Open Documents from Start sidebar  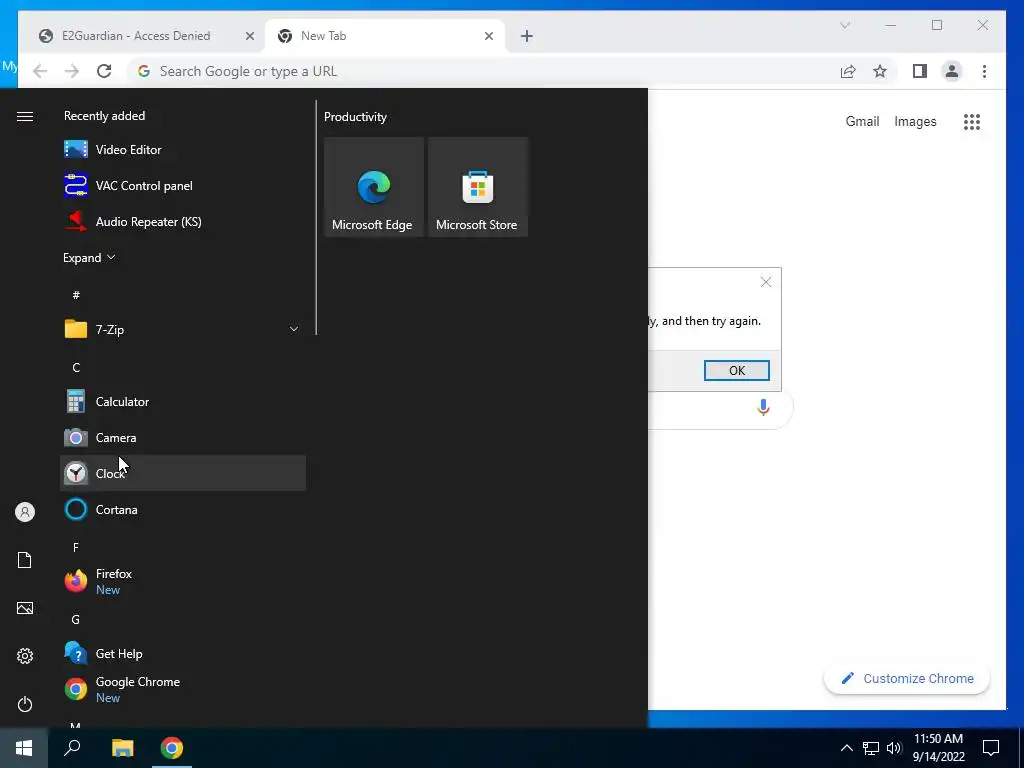tap(25, 560)
